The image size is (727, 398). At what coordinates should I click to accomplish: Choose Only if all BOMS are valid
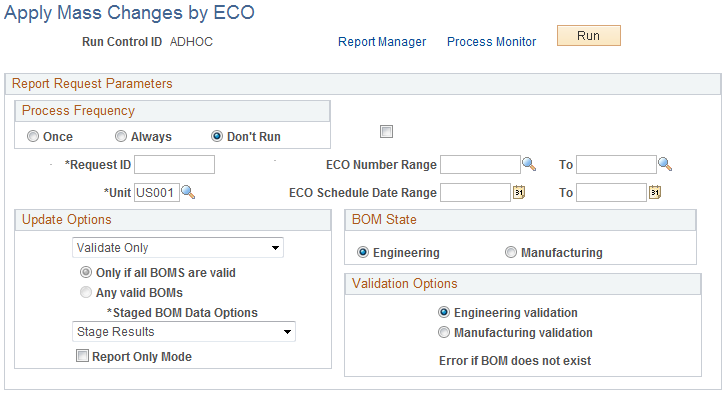(x=86, y=272)
